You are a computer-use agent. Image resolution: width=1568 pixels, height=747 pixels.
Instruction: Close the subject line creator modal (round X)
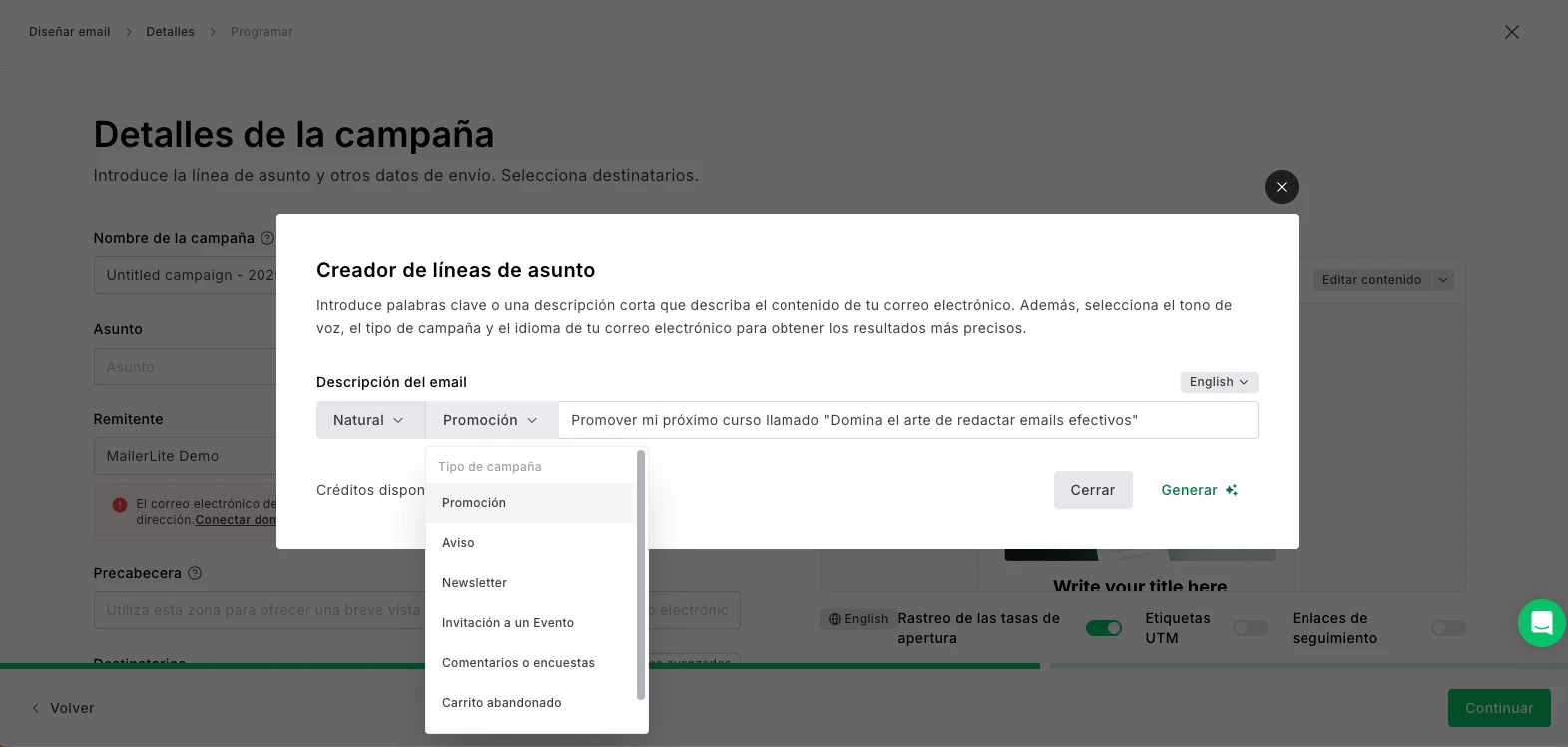(x=1281, y=187)
